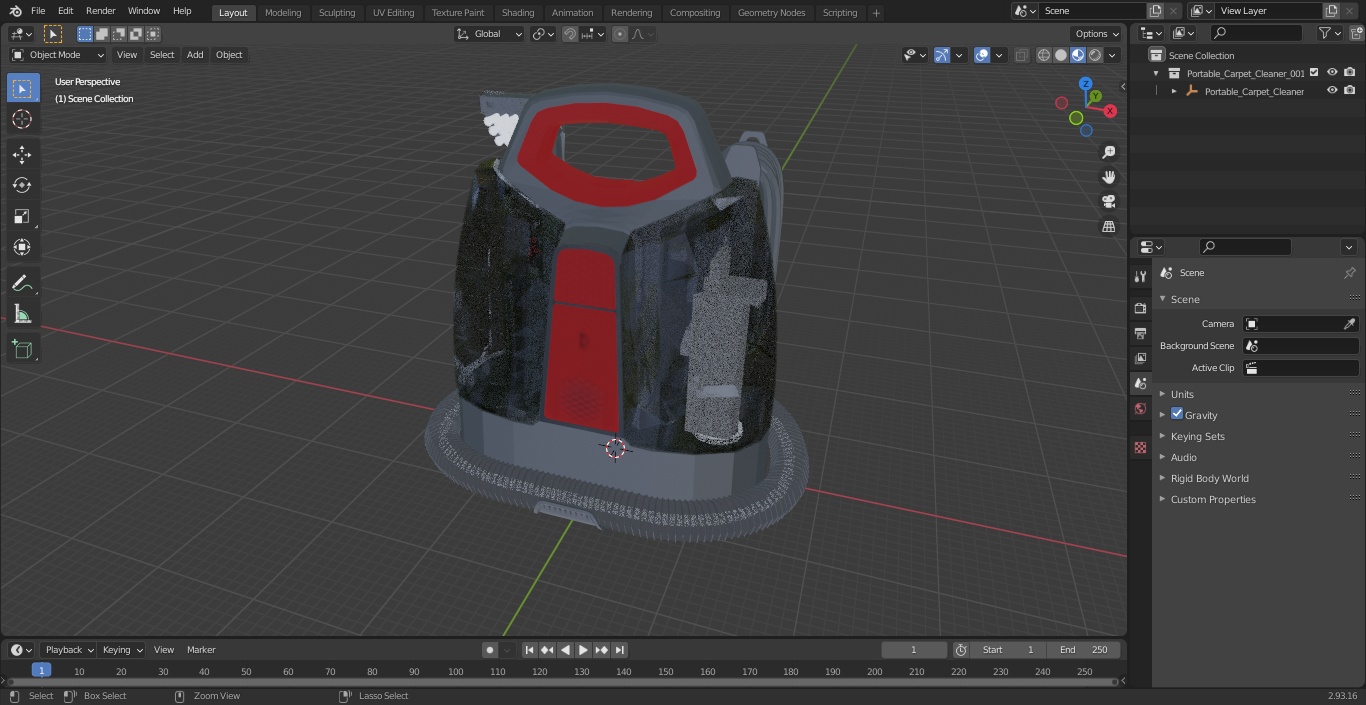Screen dimensions: 1366x705
Task: Open the viewport shading options dropdown
Action: pyautogui.click(x=1112, y=55)
